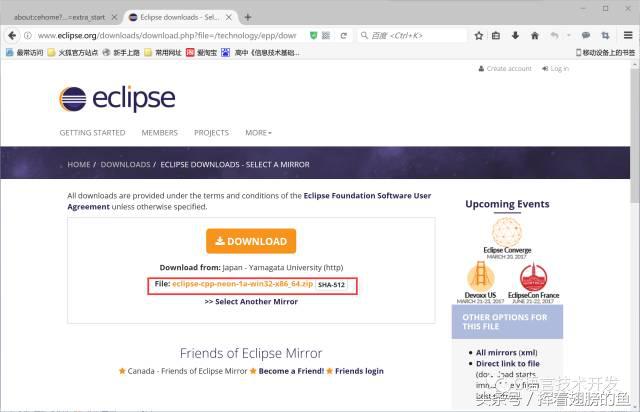Open Direct link to file
This screenshot has width=640, height=412.
pyautogui.click(x=508, y=363)
